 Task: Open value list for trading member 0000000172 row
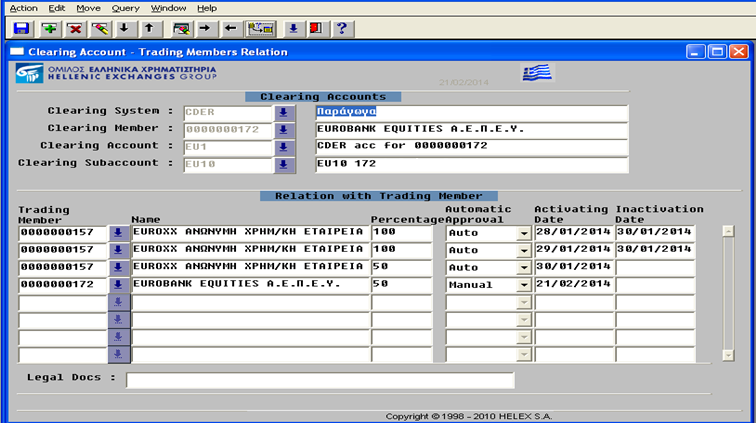click(118, 285)
